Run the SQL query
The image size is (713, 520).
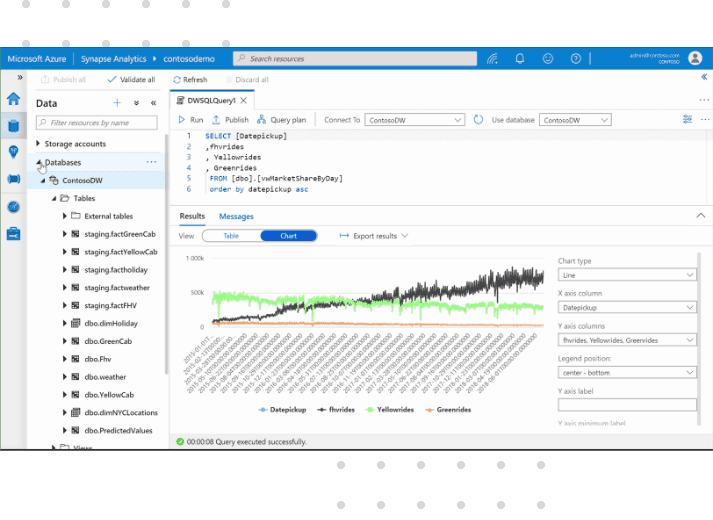point(191,120)
